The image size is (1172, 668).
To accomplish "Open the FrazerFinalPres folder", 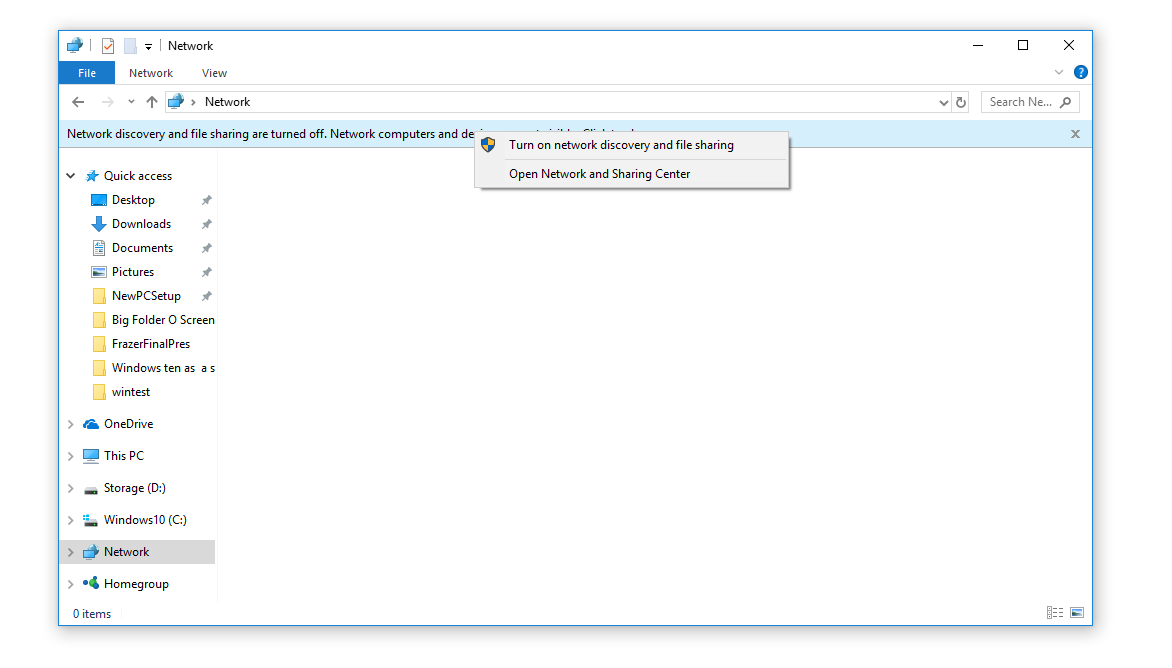I will point(150,343).
